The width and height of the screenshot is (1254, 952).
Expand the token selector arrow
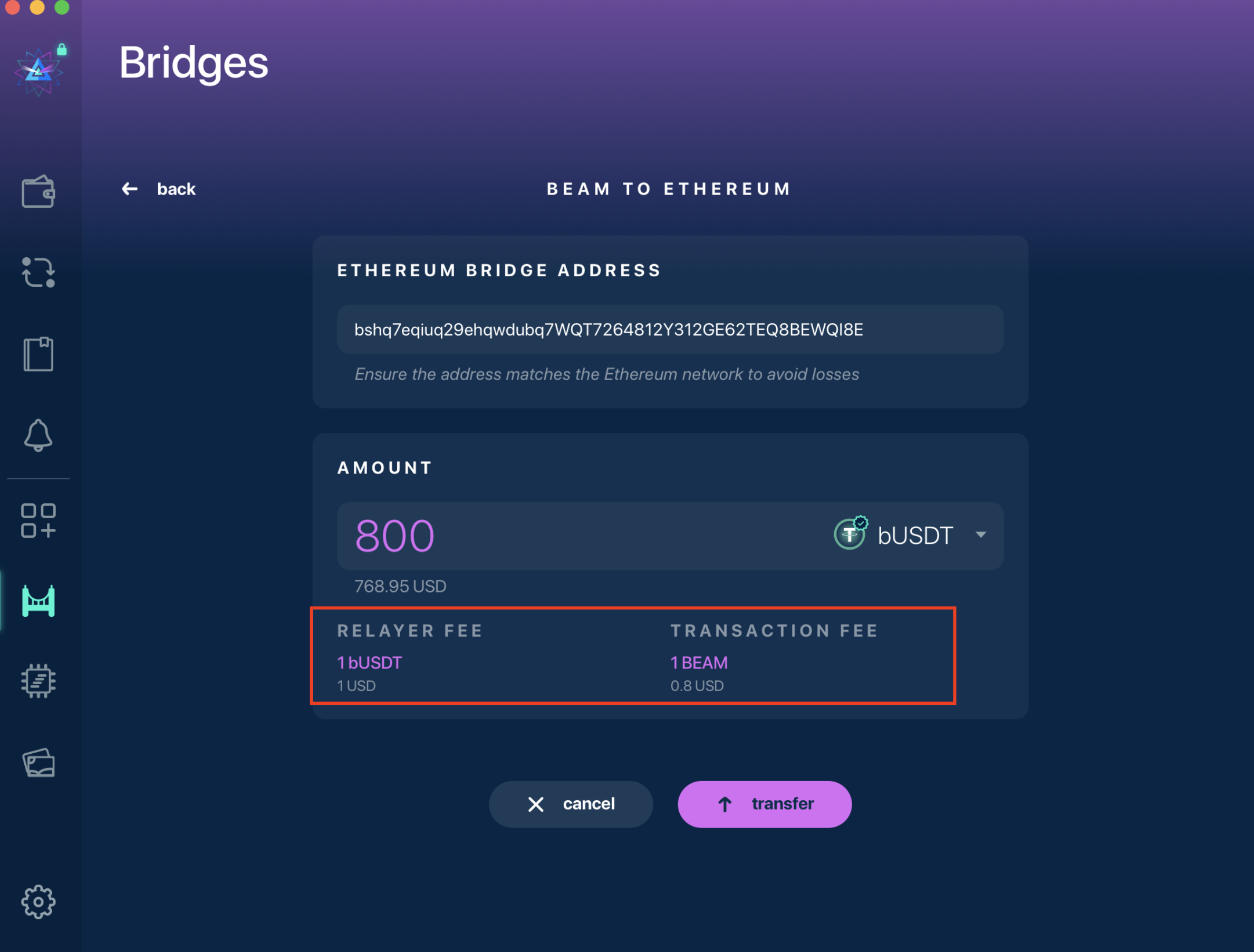(982, 535)
